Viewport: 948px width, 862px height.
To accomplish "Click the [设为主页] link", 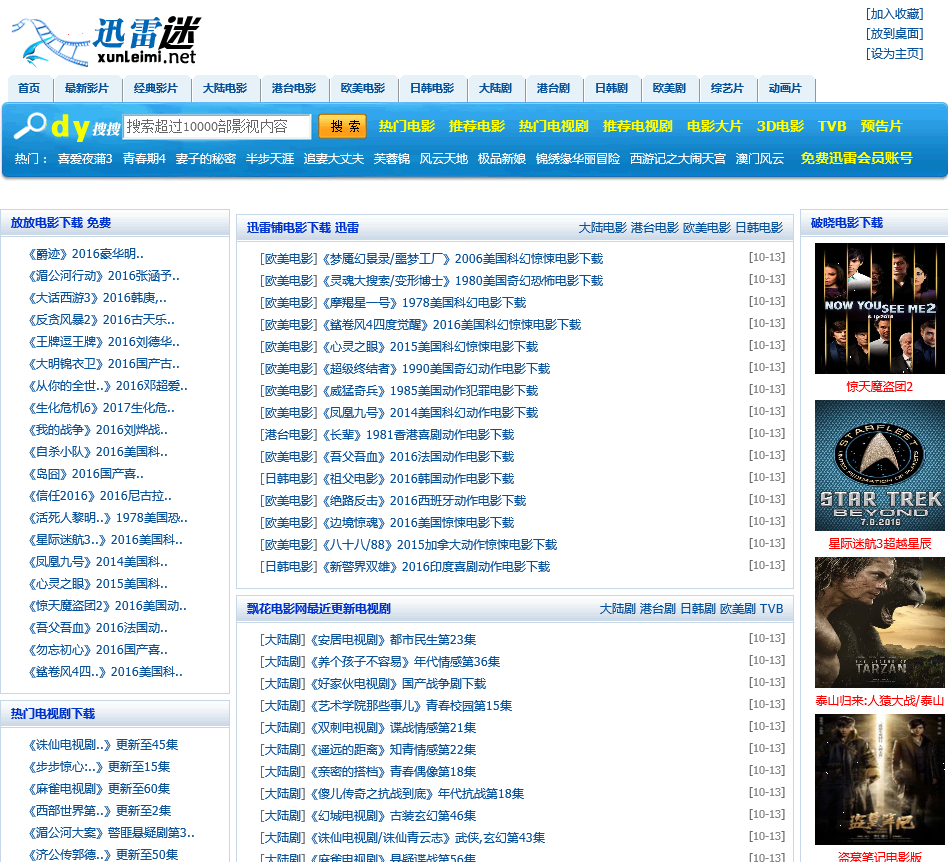I will 894,54.
